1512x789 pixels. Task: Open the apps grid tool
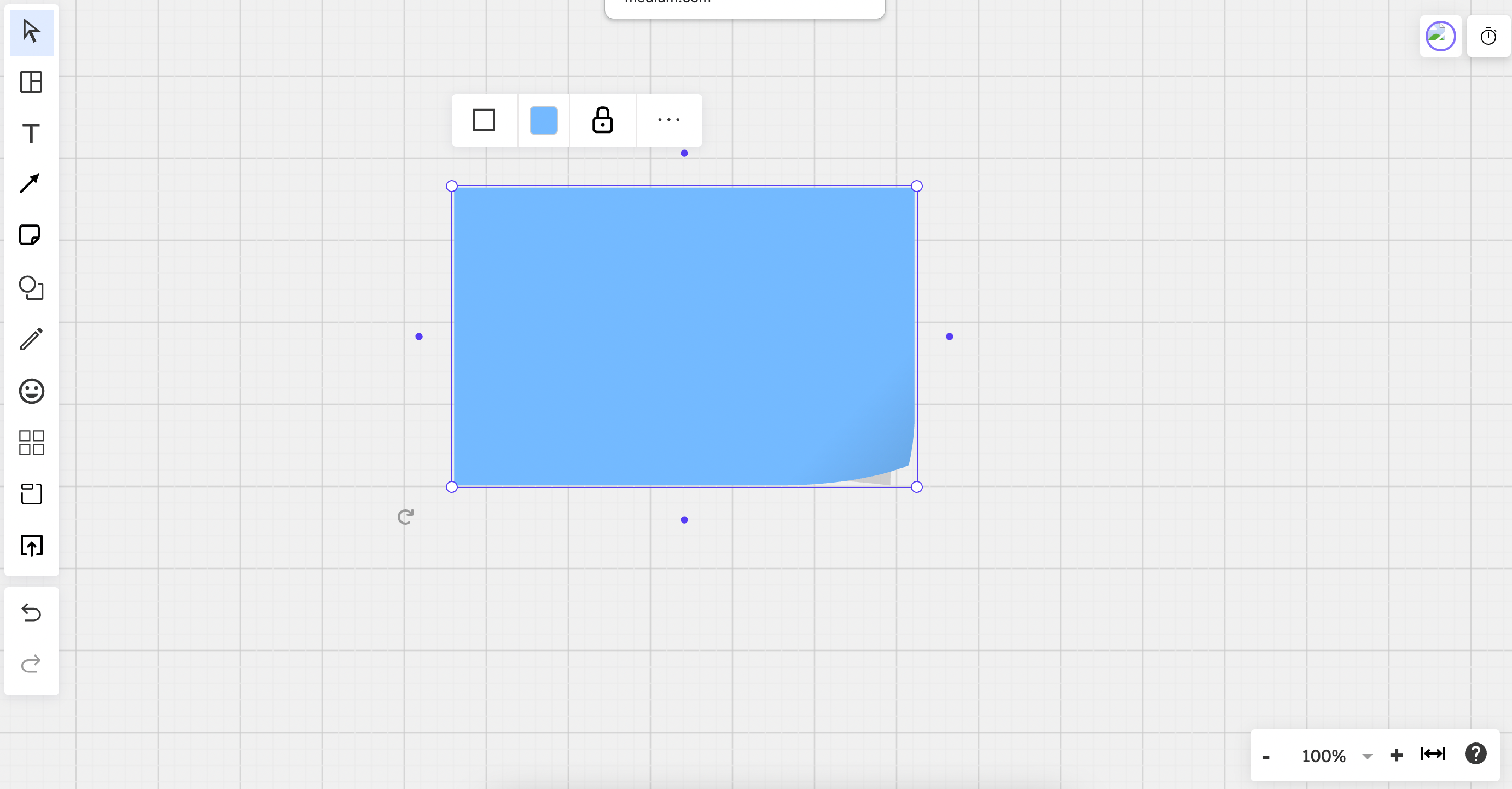point(31,443)
